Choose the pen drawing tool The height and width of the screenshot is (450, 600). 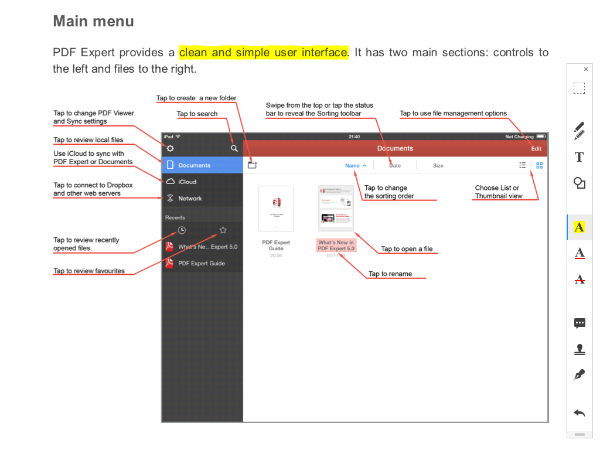pyautogui.click(x=579, y=131)
